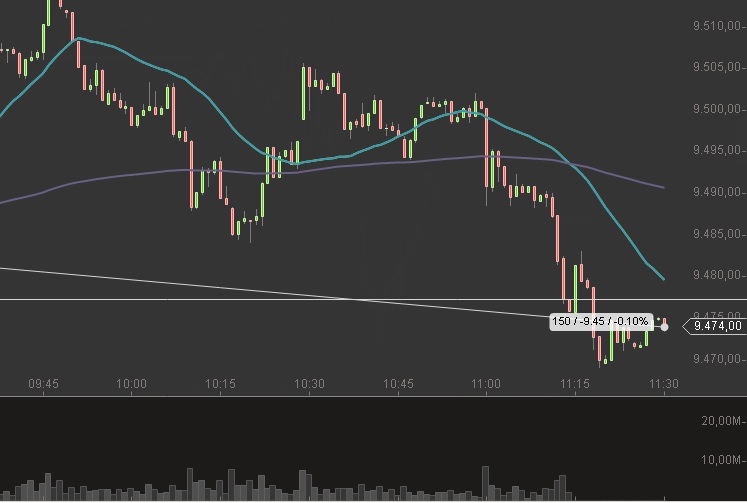
Task: Click the 10:45 time axis label
Action: pos(398,384)
